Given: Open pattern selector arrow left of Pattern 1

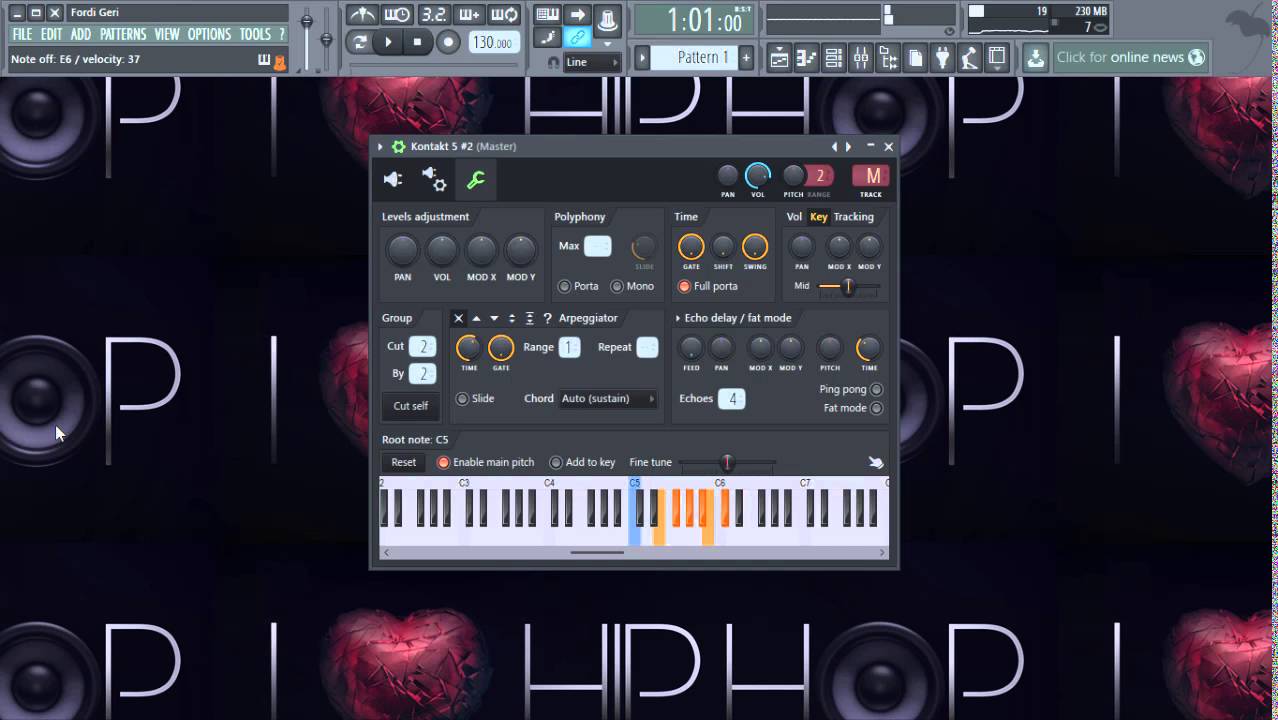Looking at the screenshot, I should tap(642, 58).
